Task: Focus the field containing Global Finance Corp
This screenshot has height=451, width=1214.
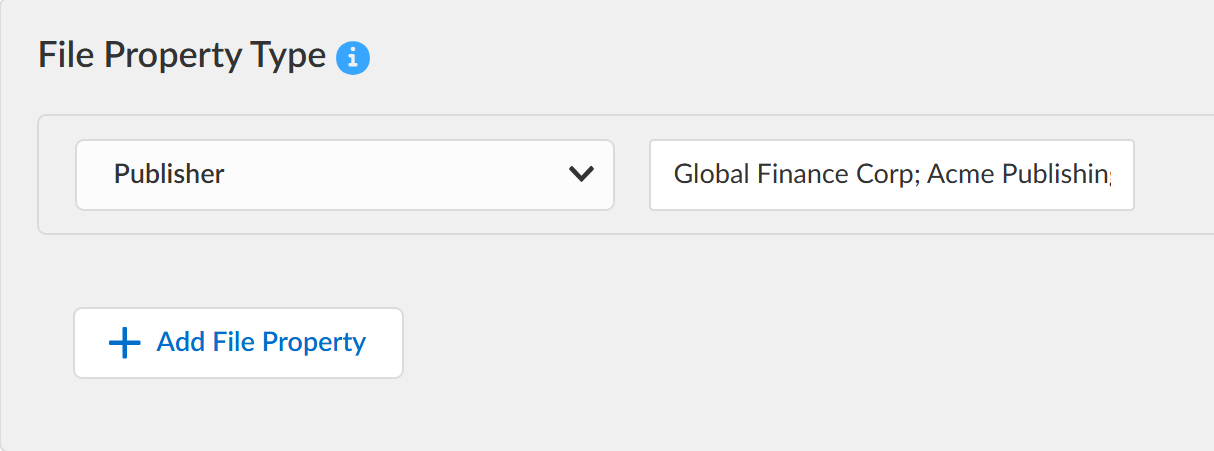Action: coord(891,175)
